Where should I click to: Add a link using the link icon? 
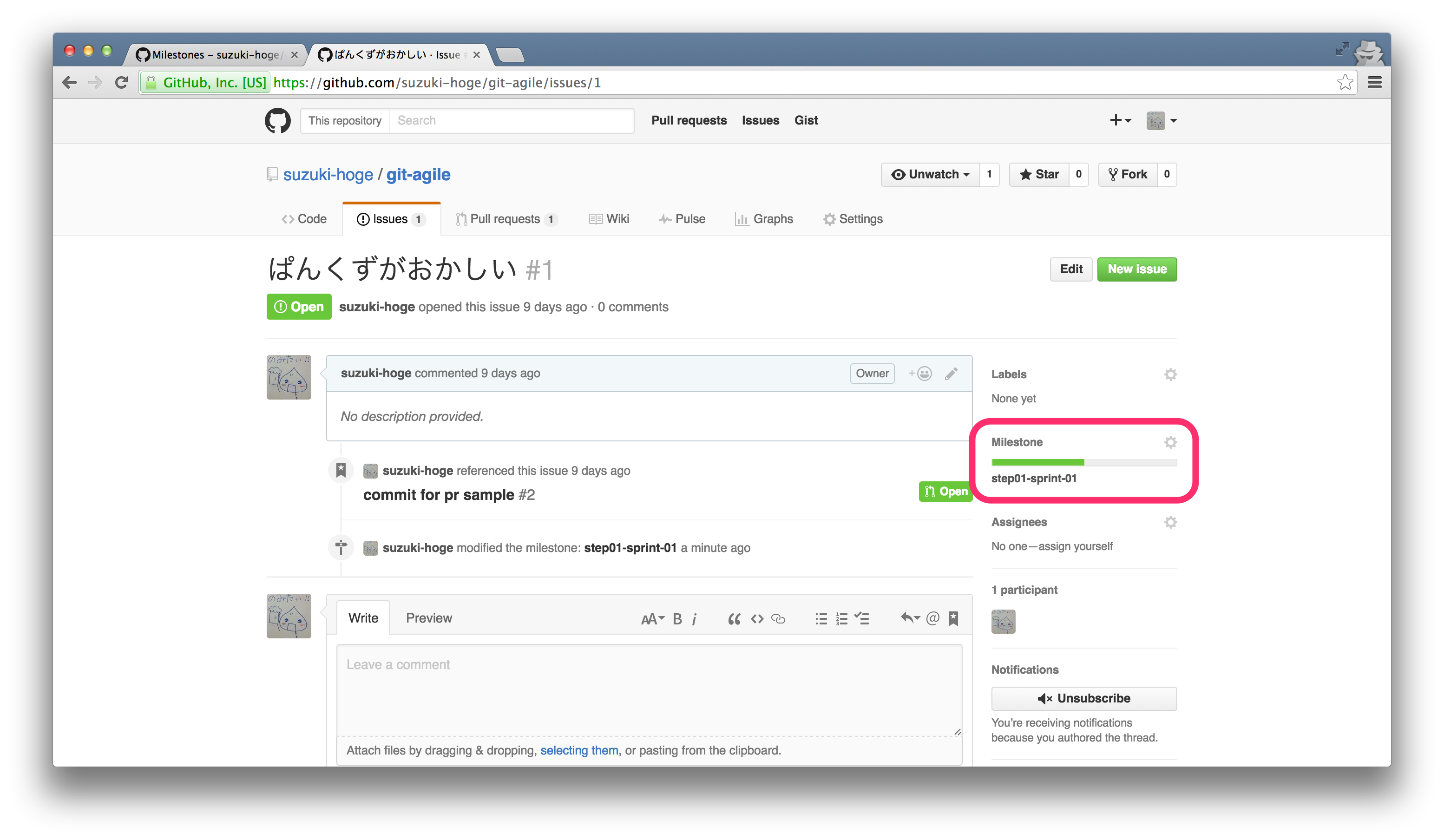[778, 619]
